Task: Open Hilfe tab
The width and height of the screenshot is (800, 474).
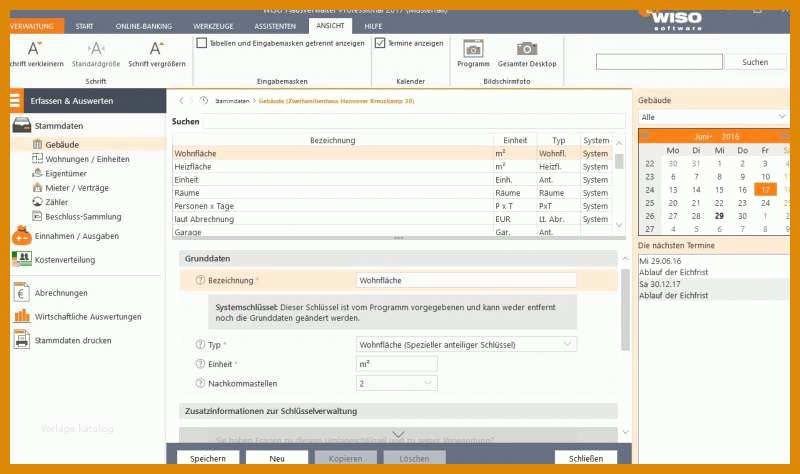Action: pyautogui.click(x=373, y=26)
